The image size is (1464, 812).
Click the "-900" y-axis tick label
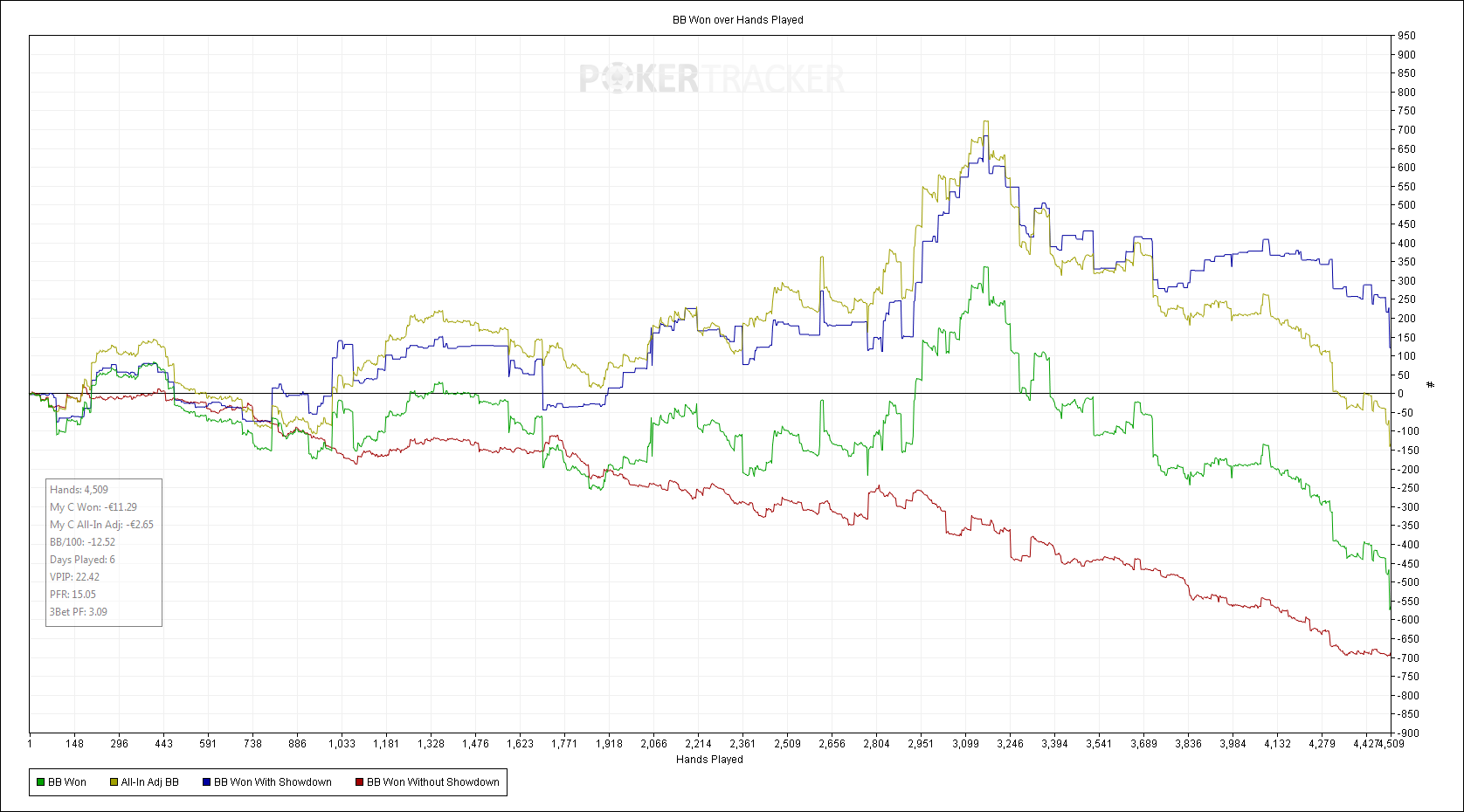click(x=1408, y=733)
